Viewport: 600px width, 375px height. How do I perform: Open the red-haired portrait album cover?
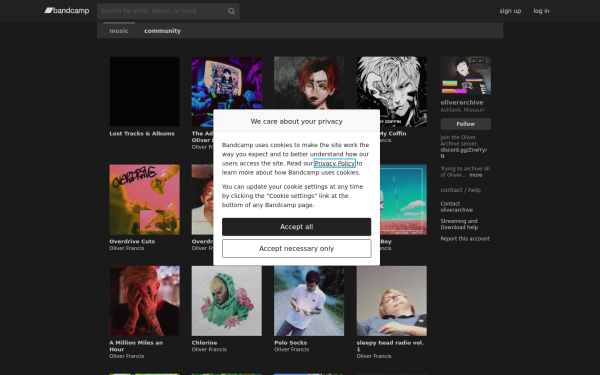(309, 83)
